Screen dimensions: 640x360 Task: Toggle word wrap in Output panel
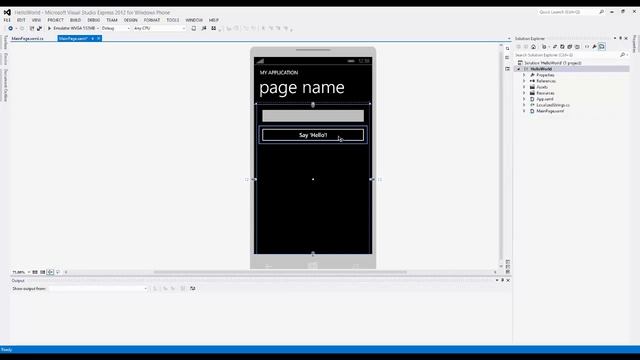pos(193,289)
